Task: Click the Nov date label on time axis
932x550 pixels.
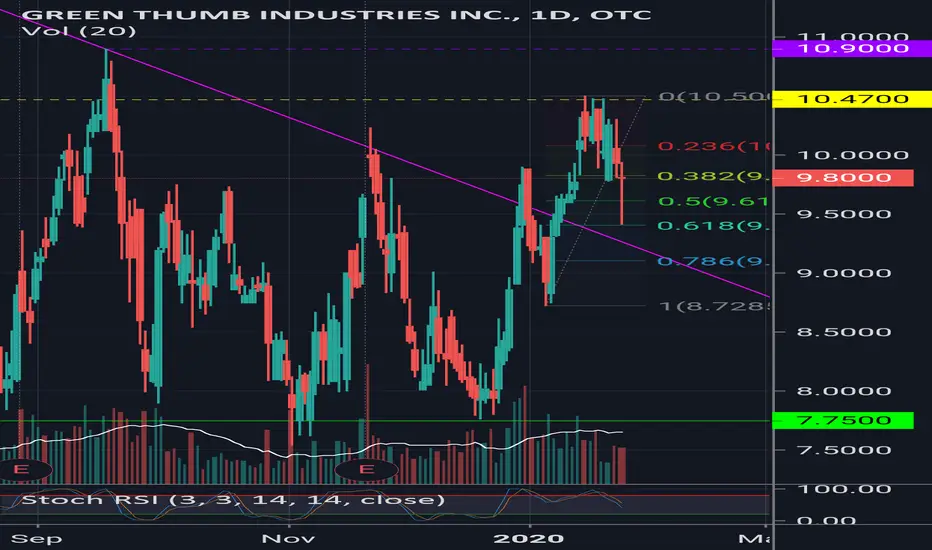Action: pos(288,539)
